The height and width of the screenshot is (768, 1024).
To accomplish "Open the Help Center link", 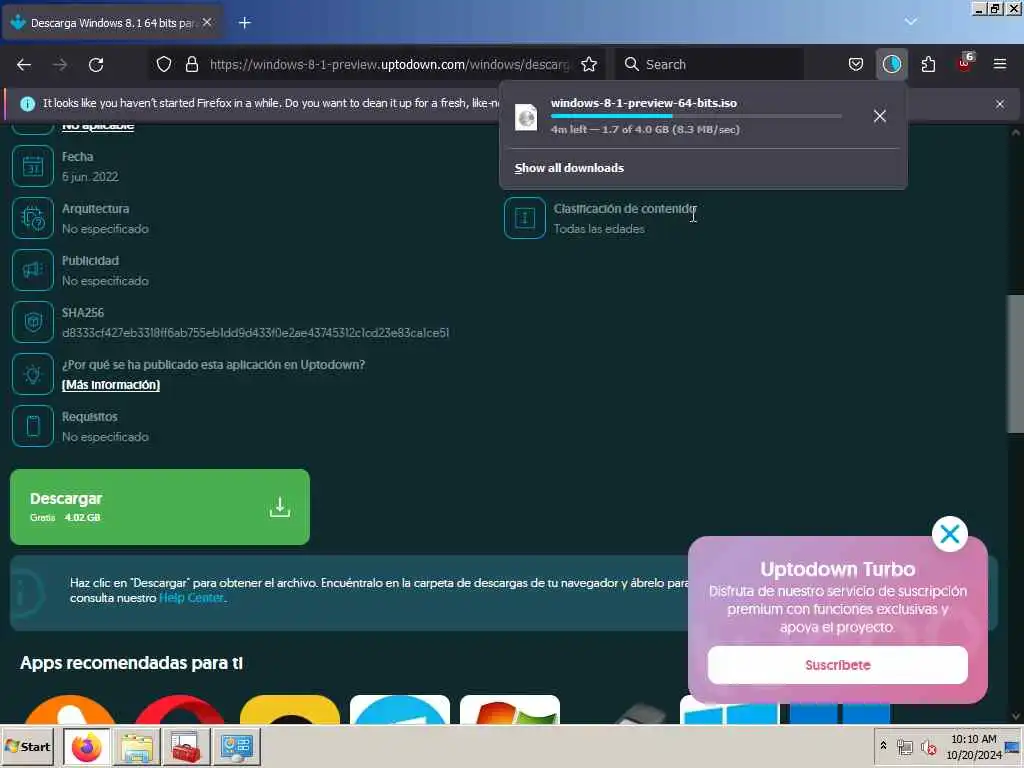I will coord(191,598).
